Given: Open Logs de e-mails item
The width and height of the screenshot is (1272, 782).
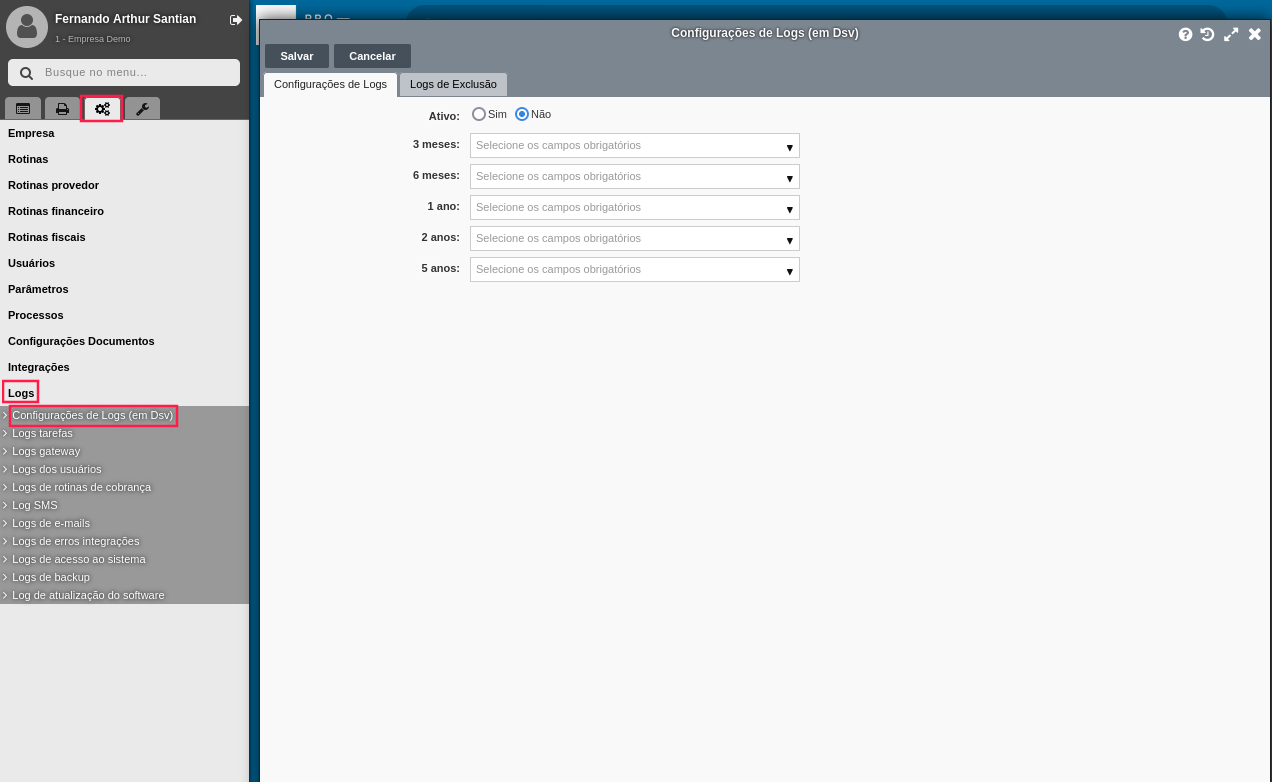Looking at the screenshot, I should 51,523.
